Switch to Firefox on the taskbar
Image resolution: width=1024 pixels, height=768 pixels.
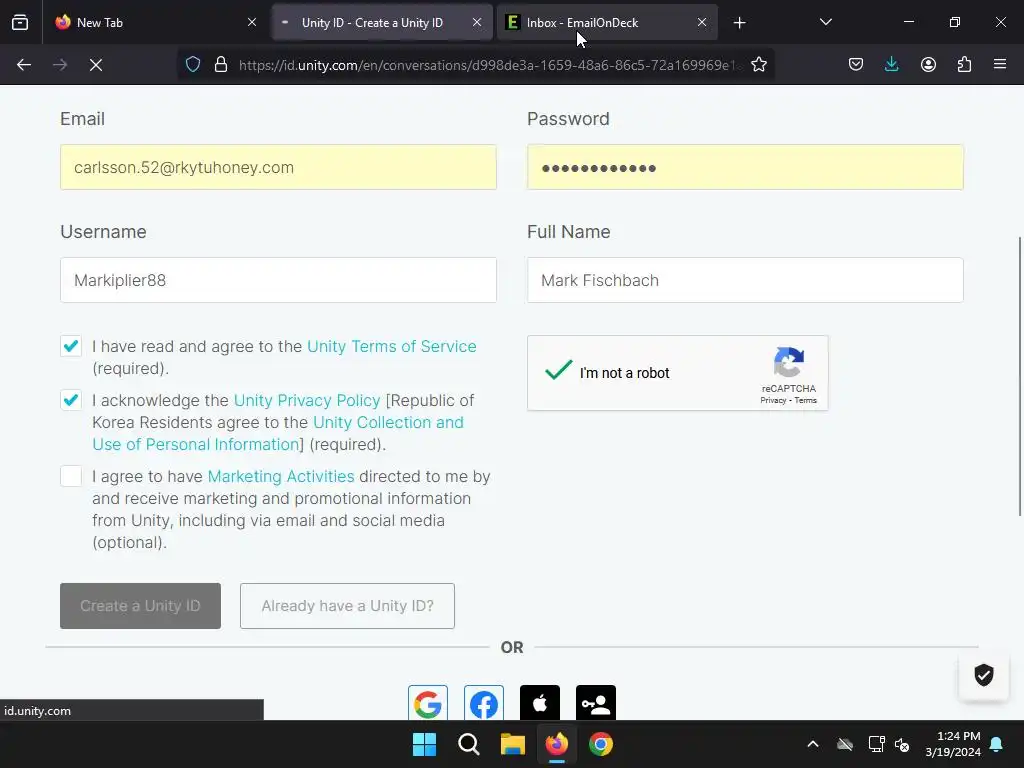(x=556, y=744)
